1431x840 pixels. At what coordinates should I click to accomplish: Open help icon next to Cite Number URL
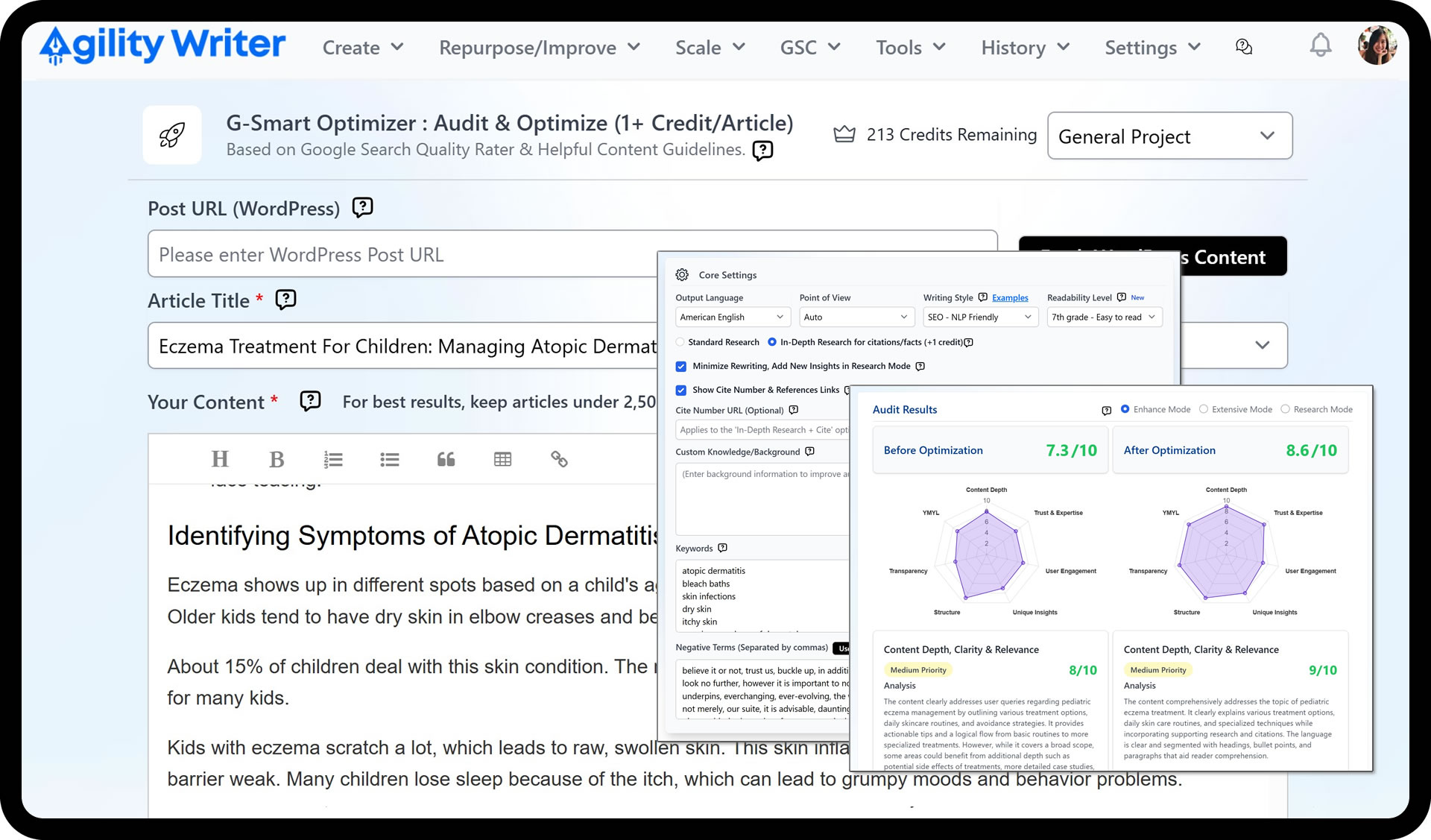(x=793, y=410)
